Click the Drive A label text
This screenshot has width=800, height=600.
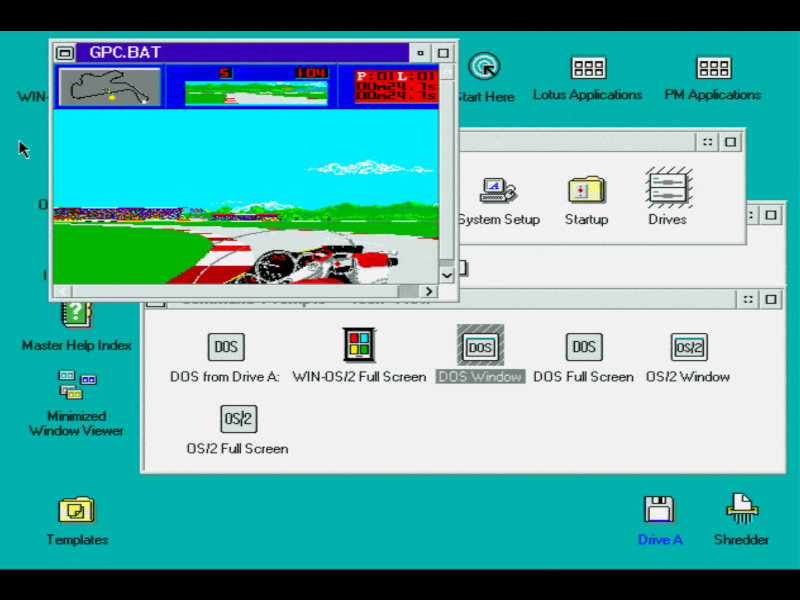click(660, 539)
